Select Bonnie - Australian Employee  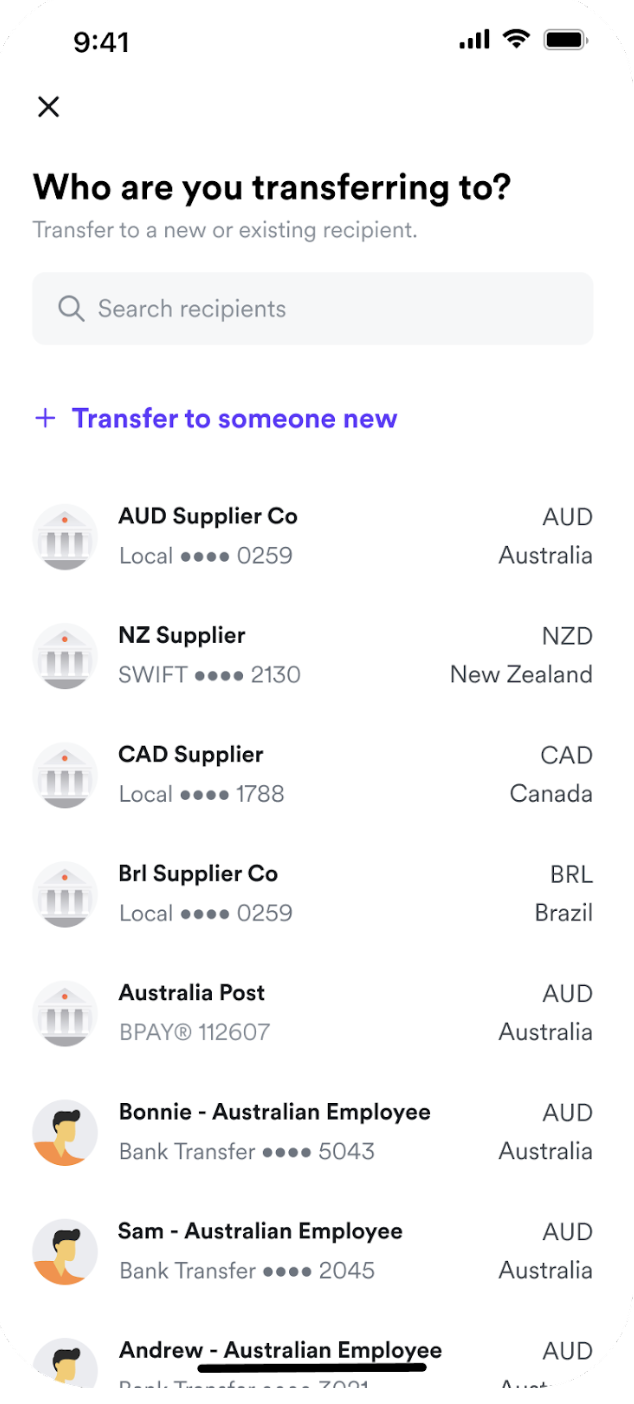[x=275, y=1112]
